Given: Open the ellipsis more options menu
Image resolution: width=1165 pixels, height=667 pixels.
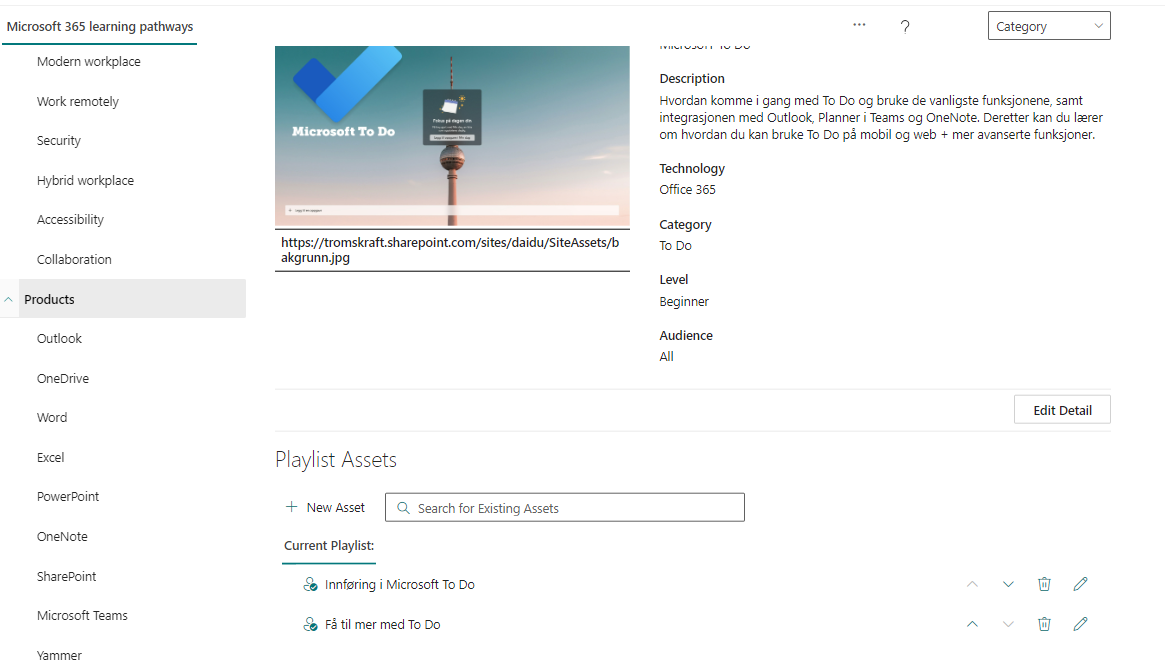Looking at the screenshot, I should pos(858,25).
